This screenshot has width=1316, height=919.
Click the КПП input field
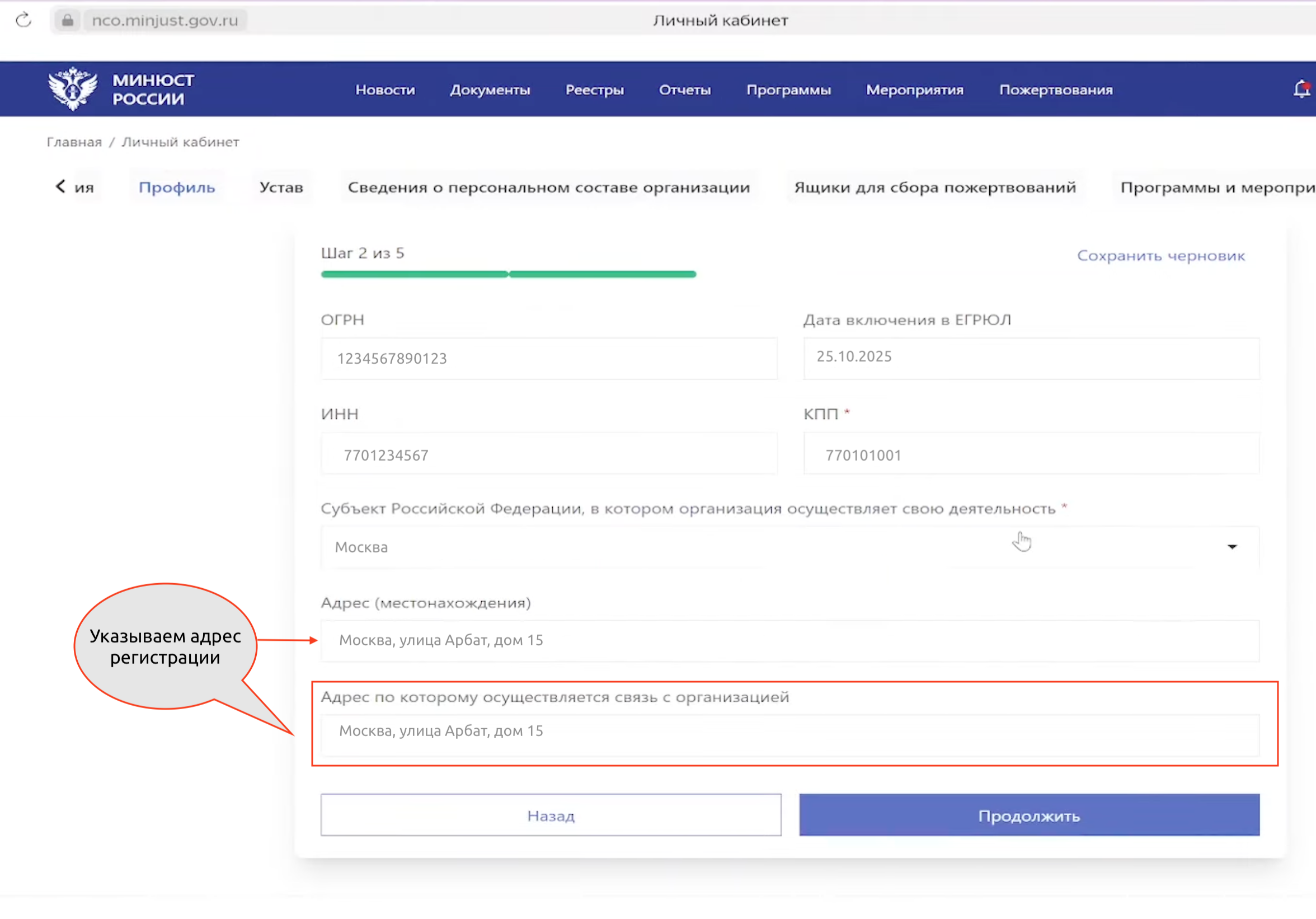tap(1030, 454)
